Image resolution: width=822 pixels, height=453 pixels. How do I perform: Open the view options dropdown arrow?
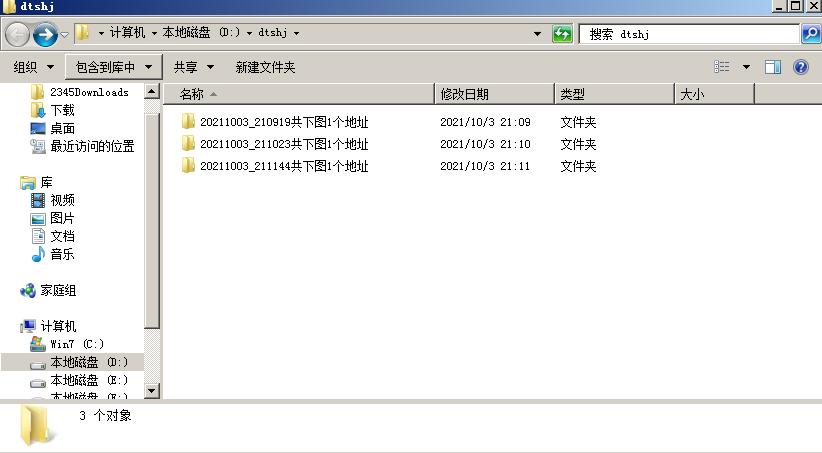(746, 67)
